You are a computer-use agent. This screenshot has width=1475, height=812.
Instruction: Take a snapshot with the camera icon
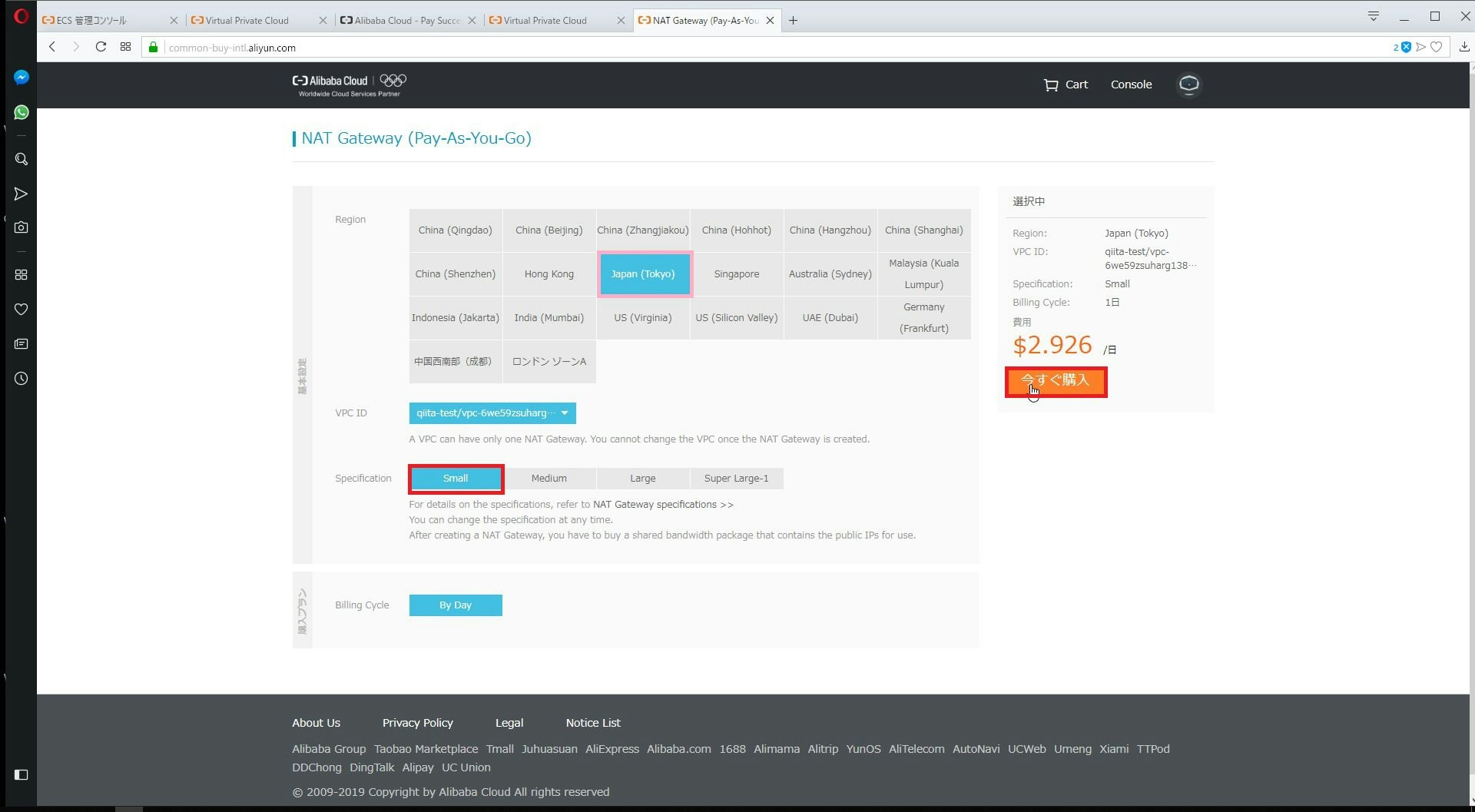[22, 227]
